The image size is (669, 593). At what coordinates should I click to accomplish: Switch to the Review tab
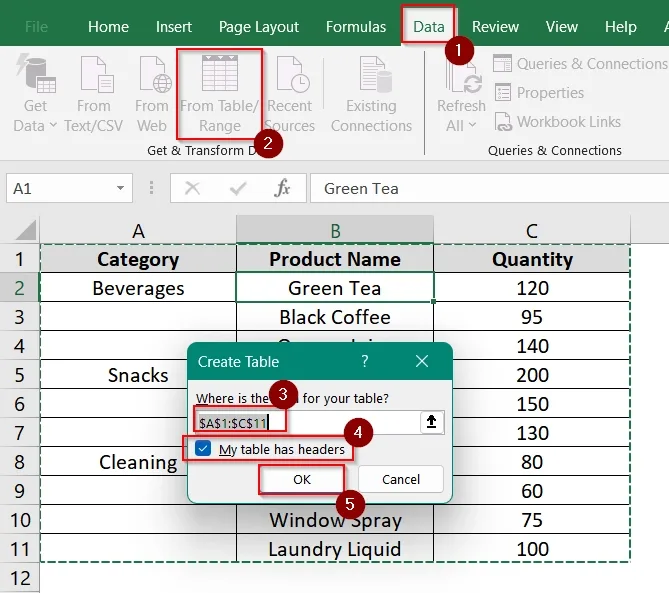[495, 26]
